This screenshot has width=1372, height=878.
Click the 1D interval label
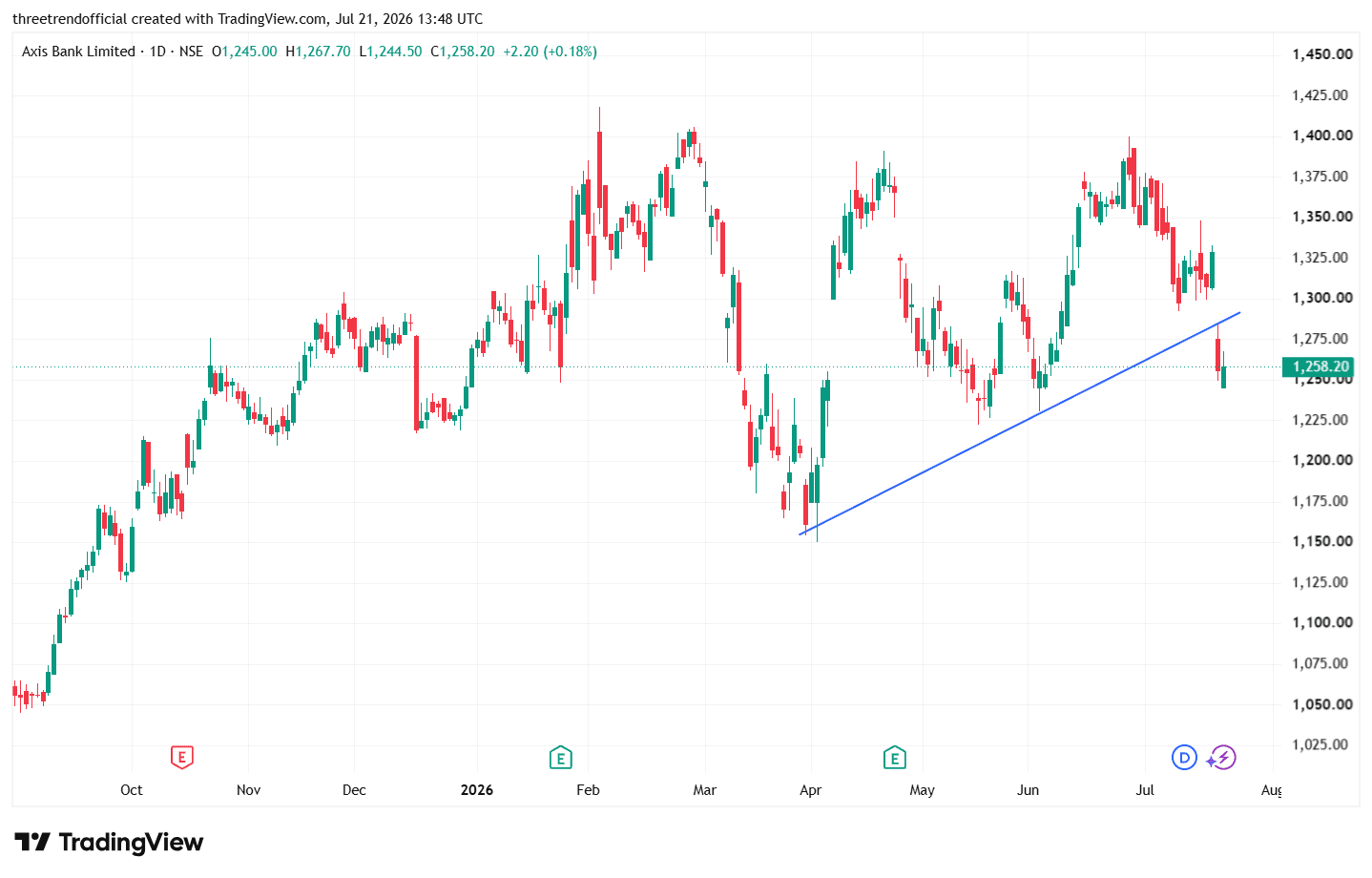pyautogui.click(x=157, y=52)
